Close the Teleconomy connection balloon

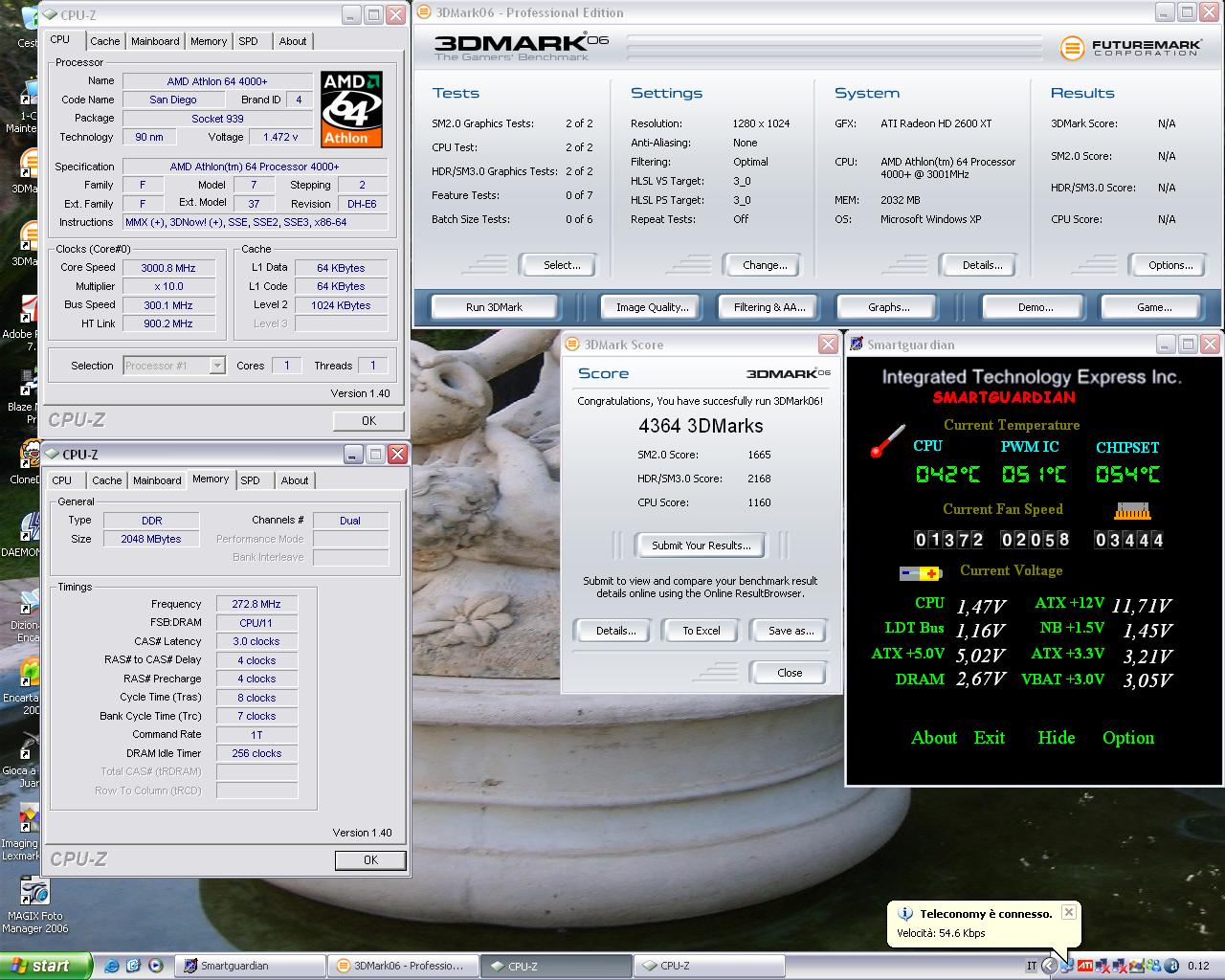click(1069, 912)
